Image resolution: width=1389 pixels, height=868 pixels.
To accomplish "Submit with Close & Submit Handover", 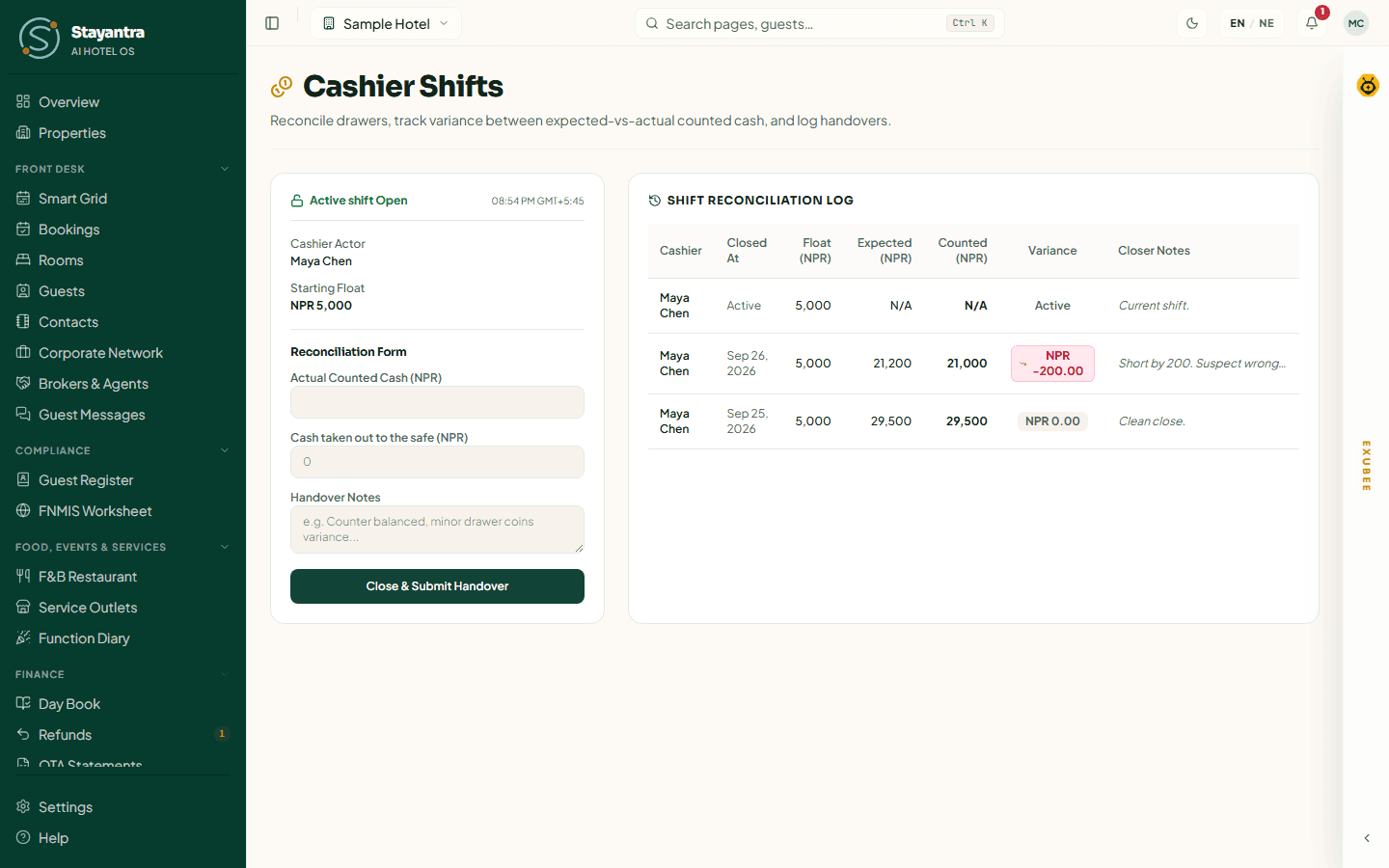I will point(437,586).
